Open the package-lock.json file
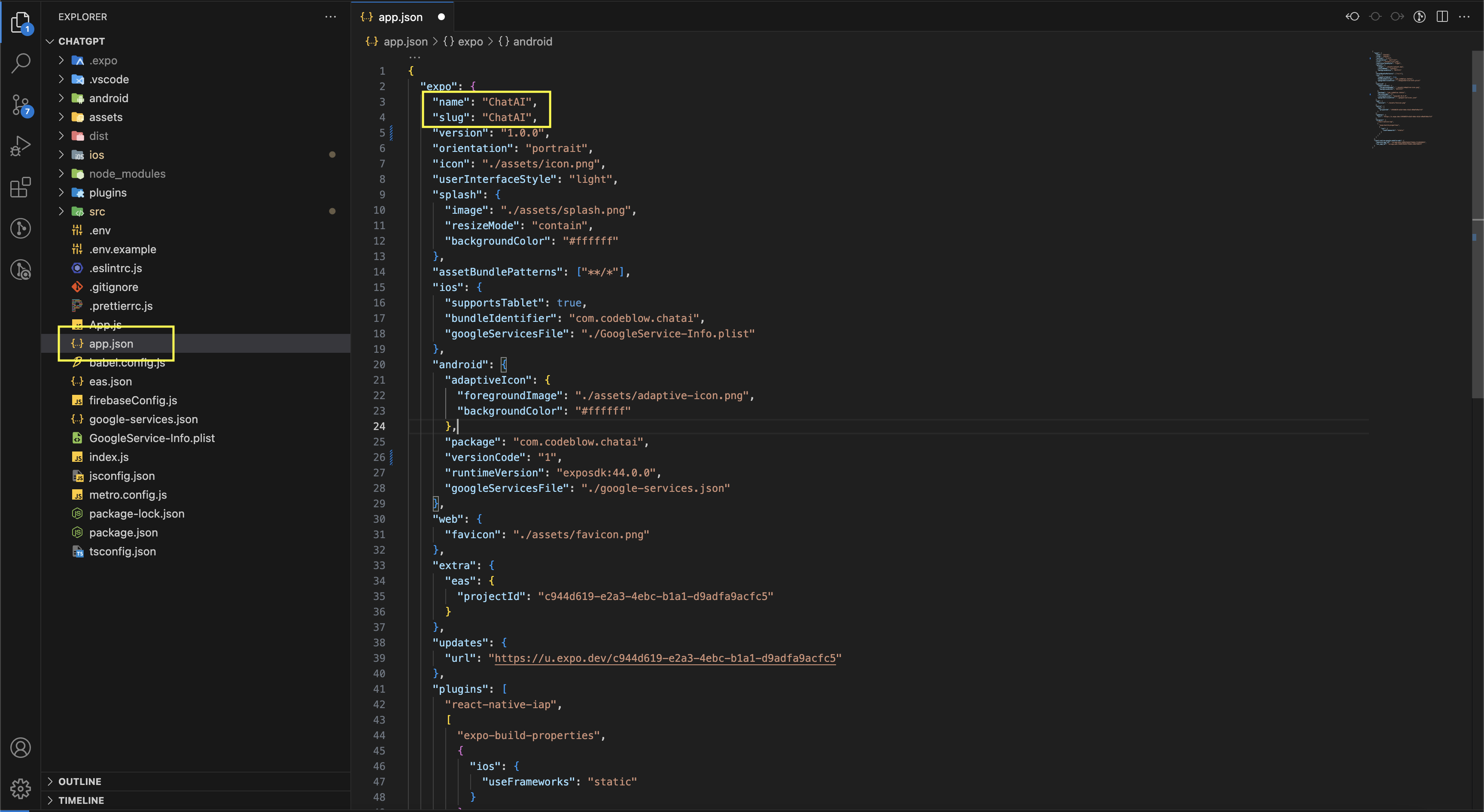The width and height of the screenshot is (1484, 812). pos(196,514)
